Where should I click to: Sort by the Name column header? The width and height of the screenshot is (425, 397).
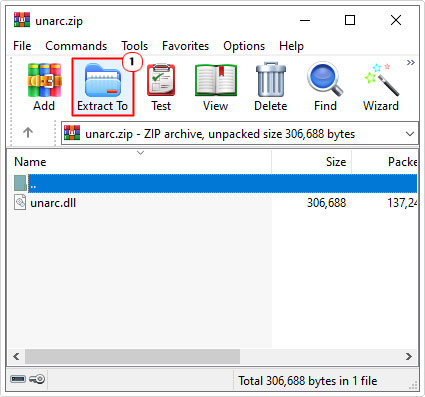139,162
